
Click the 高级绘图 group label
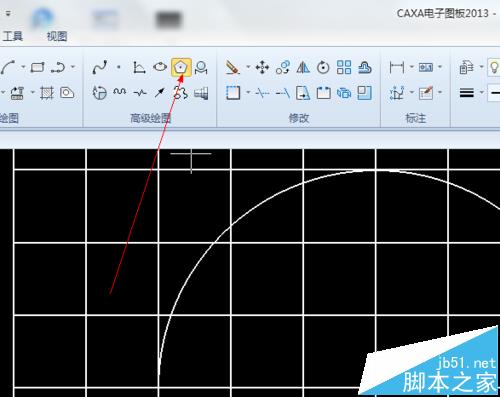click(x=150, y=118)
